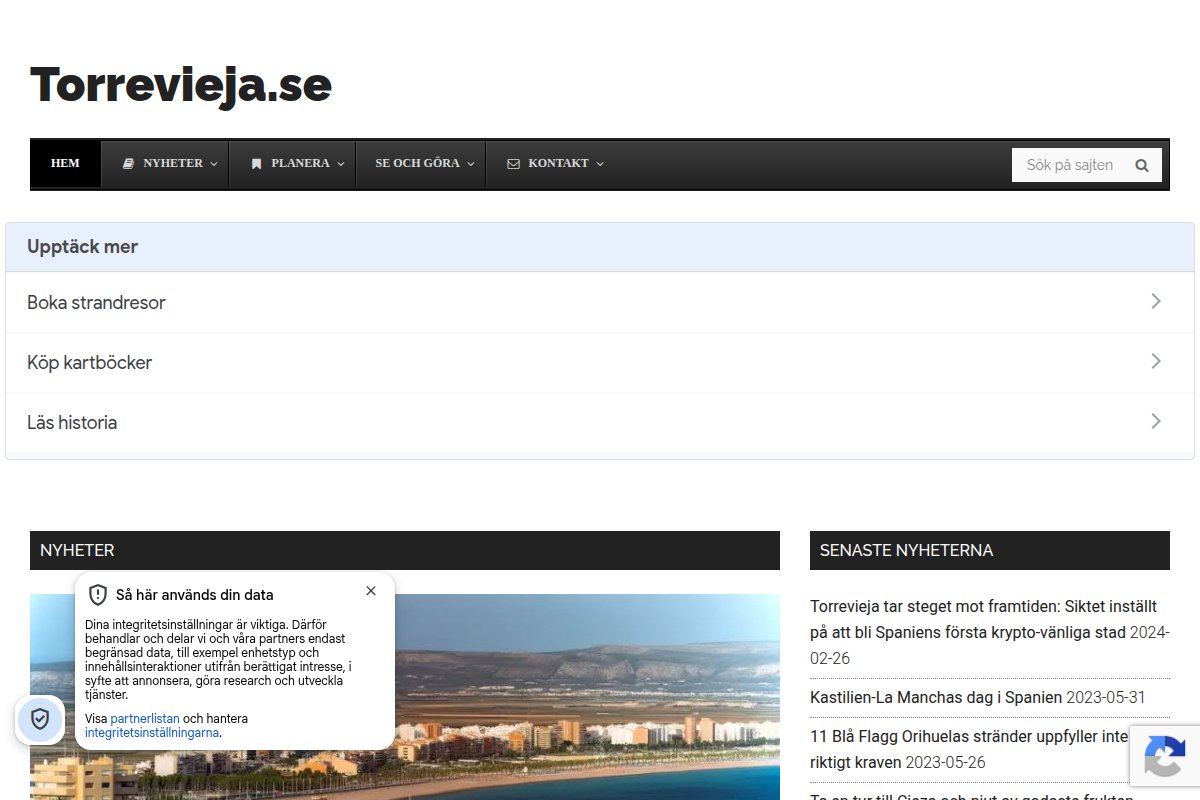Open Torrevieja krypto-vänliga stad article

983,619
